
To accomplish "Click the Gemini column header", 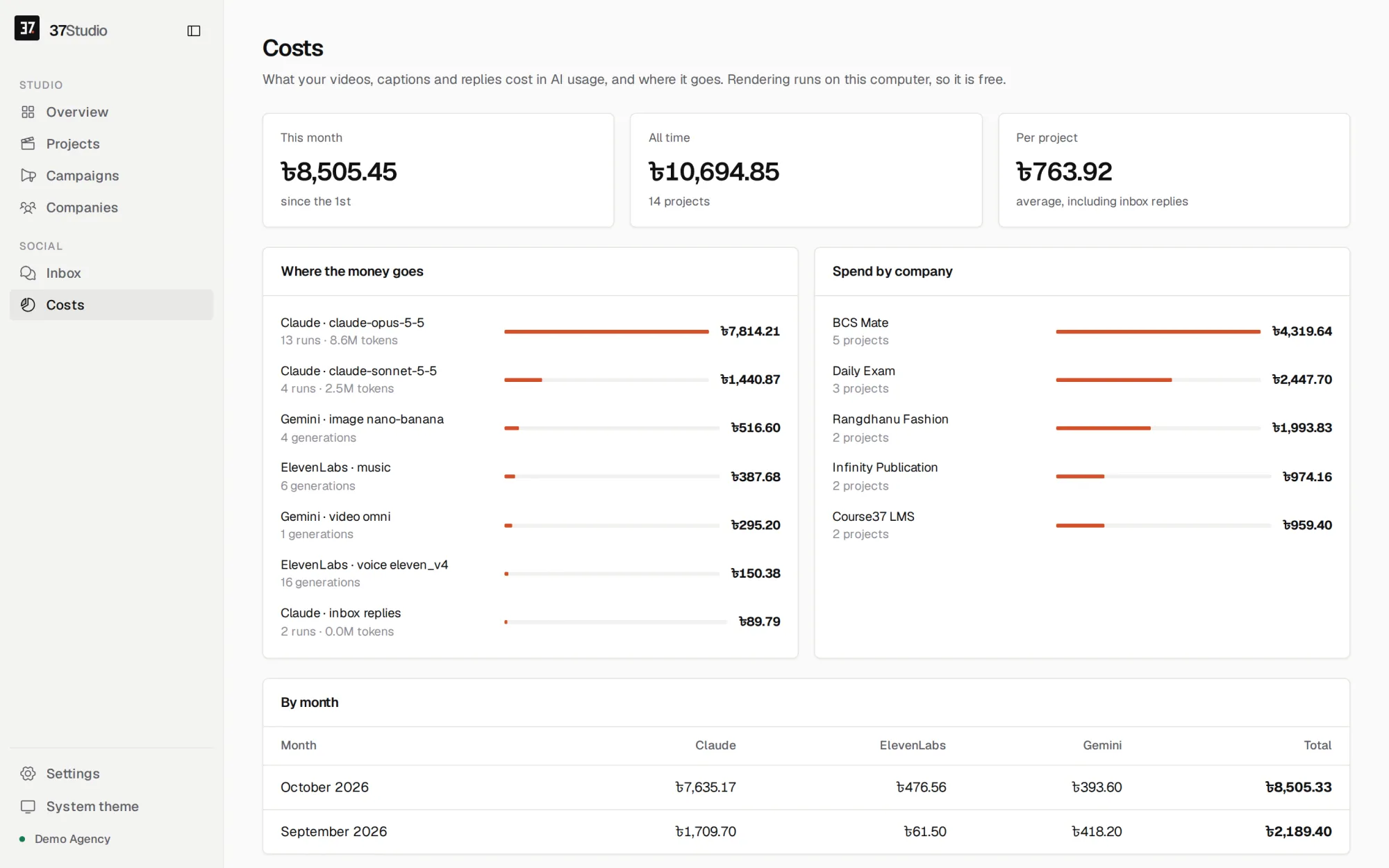I will [x=1102, y=745].
